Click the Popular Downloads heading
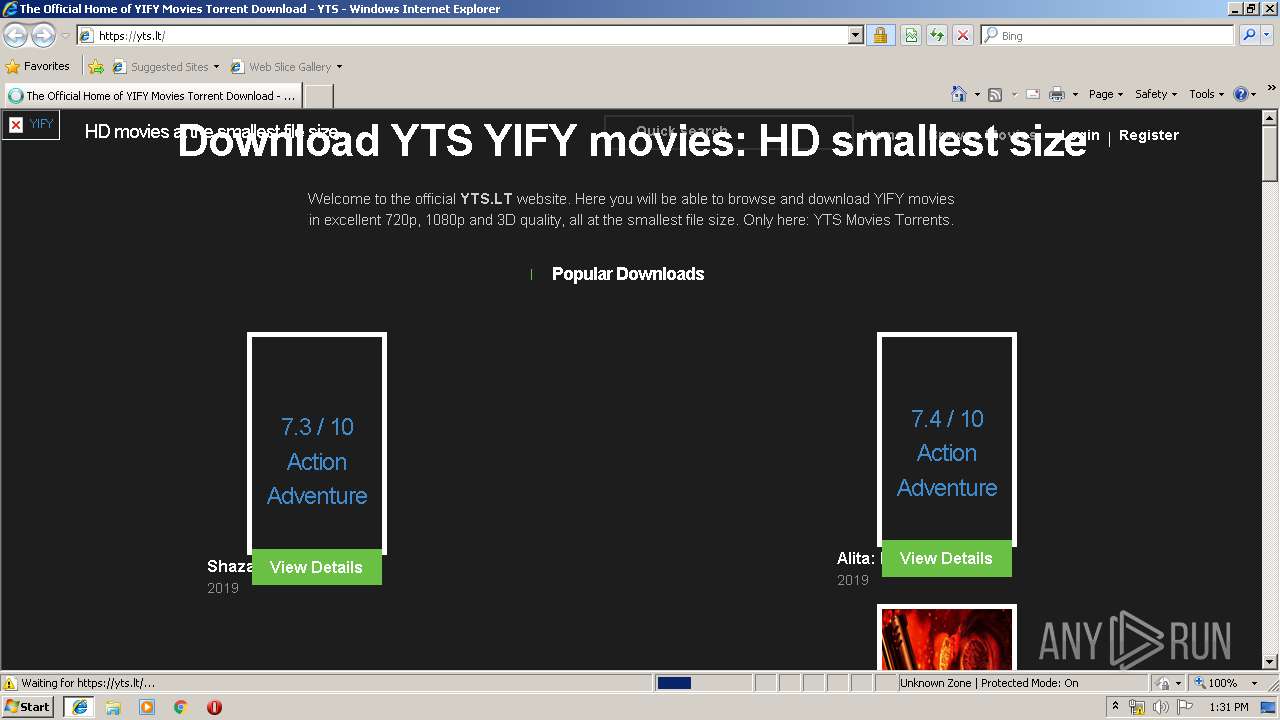The image size is (1280, 720). 628,274
